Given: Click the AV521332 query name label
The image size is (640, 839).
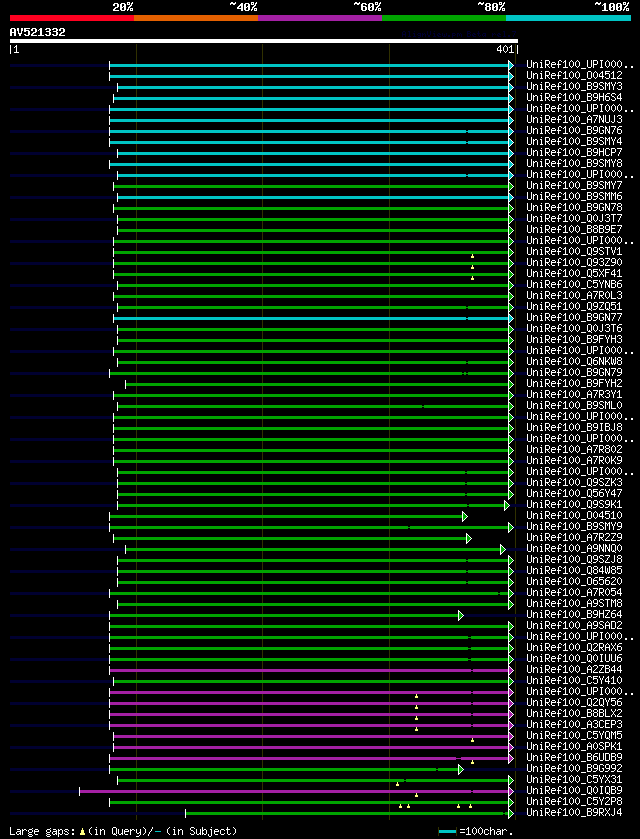Looking at the screenshot, I should tap(37, 32).
